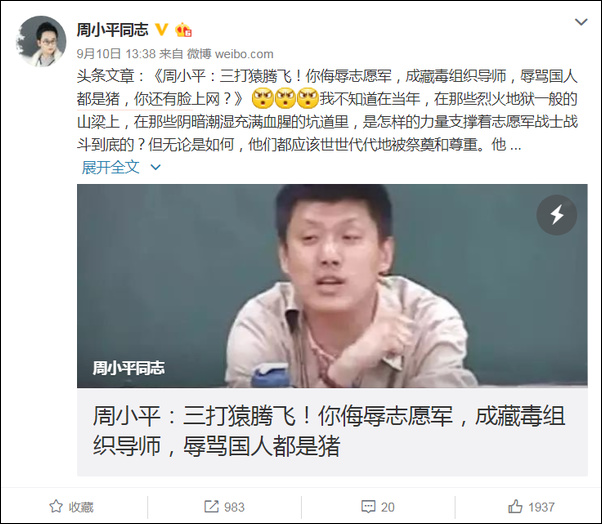Image resolution: width=602 pixels, height=524 pixels.
Task: Click the orange verified V badge
Action: [x=162, y=30]
